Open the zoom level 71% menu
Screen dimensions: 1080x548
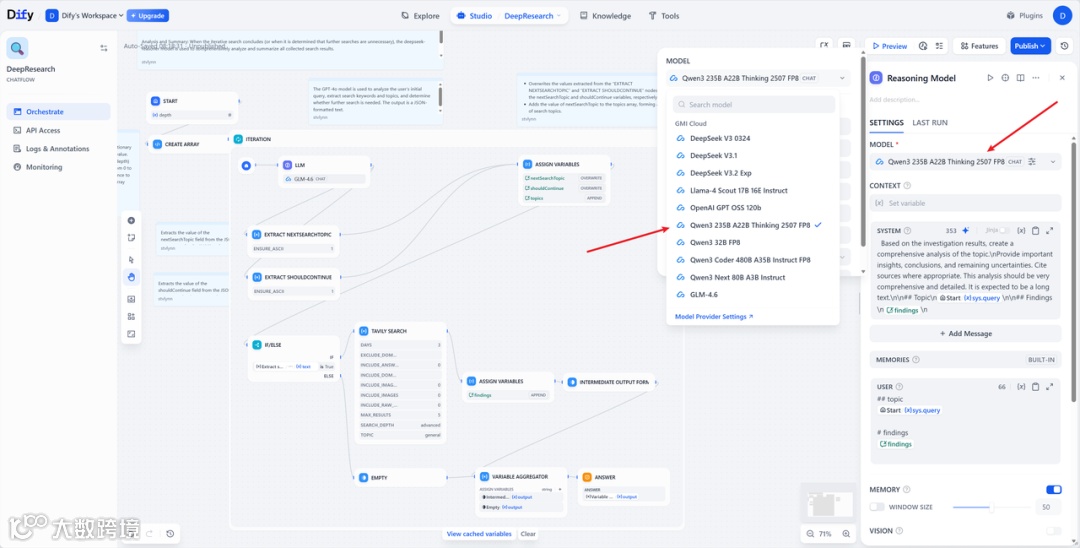pos(825,534)
